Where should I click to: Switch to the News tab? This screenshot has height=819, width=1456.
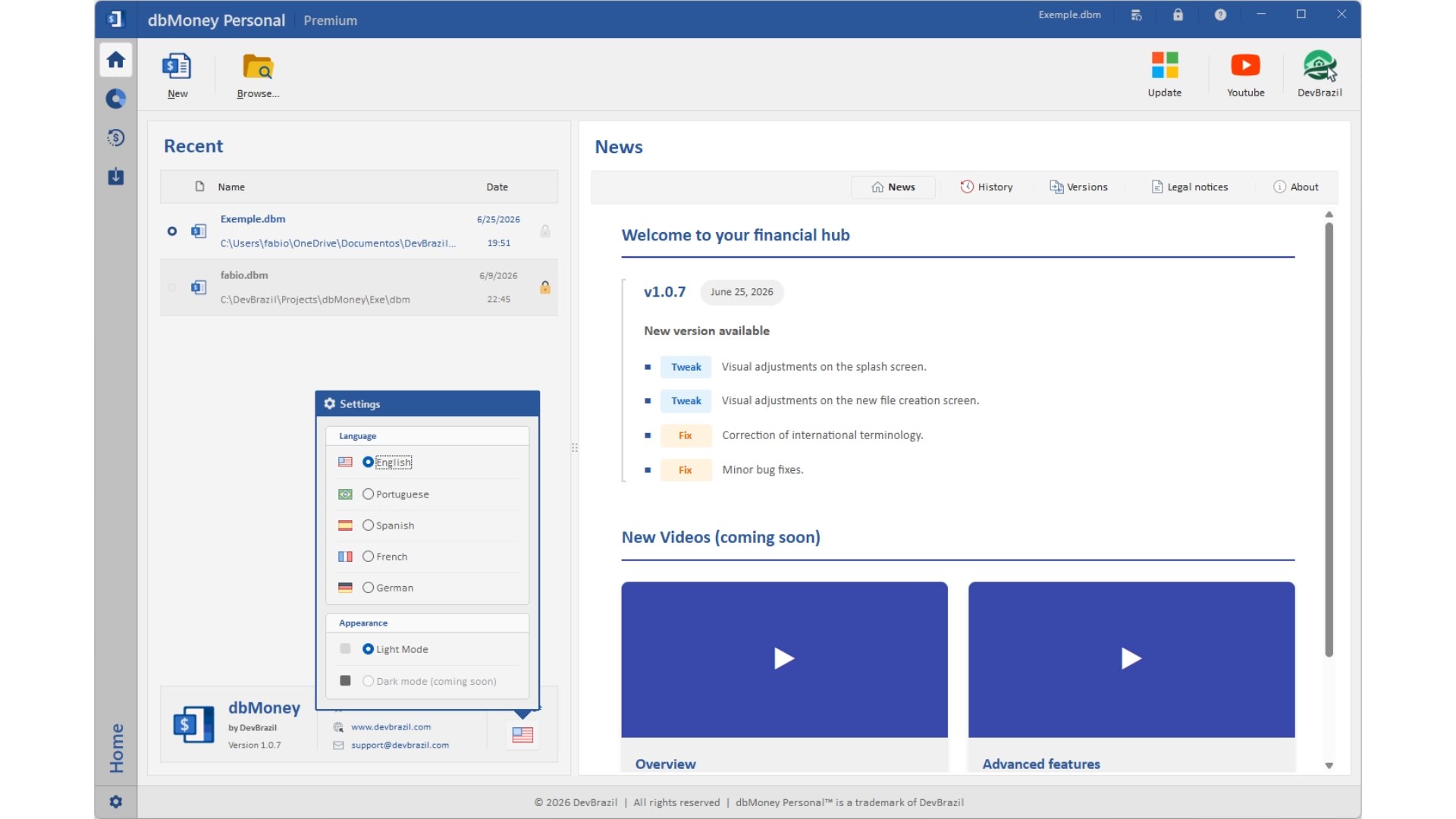click(x=893, y=187)
